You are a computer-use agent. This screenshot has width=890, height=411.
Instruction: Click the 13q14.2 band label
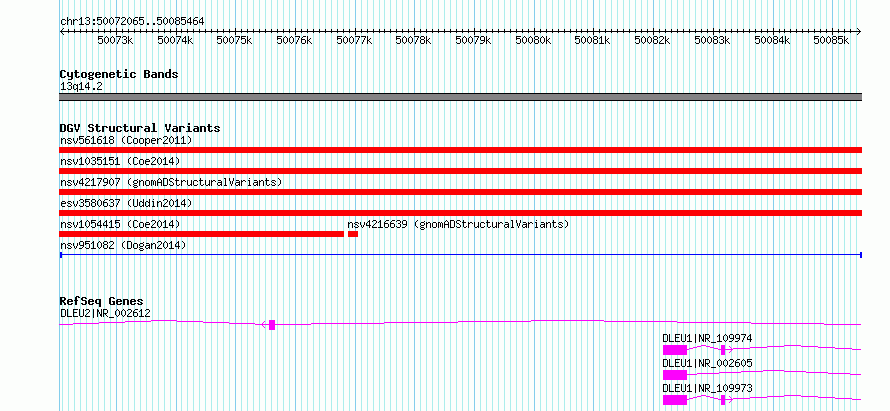(81, 87)
